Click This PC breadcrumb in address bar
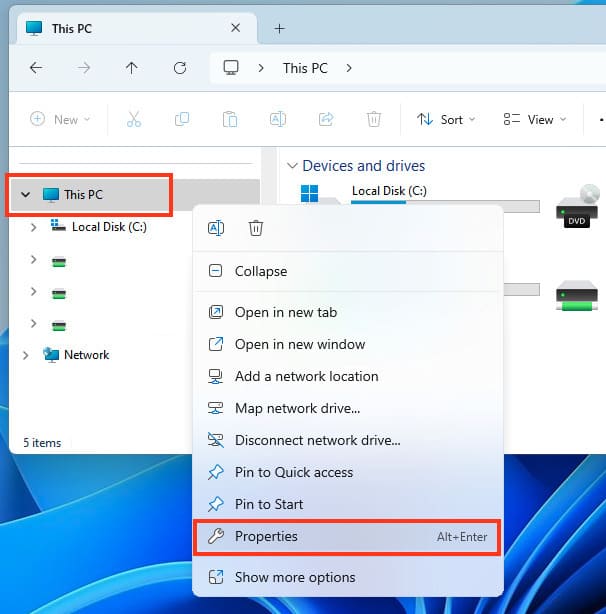 (x=305, y=68)
